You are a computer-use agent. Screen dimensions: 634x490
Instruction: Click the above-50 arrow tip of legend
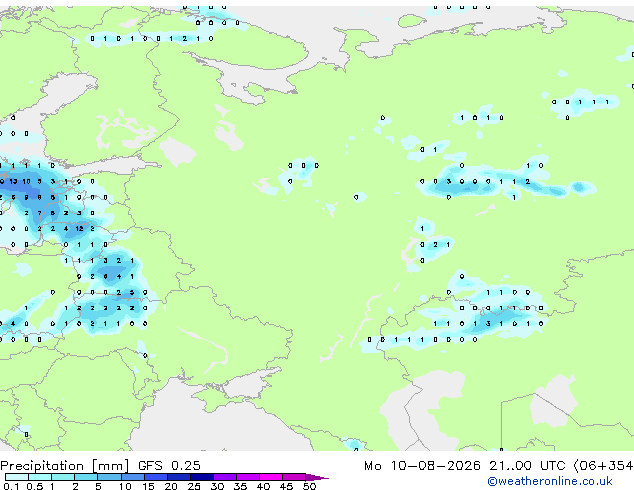[x=317, y=477]
